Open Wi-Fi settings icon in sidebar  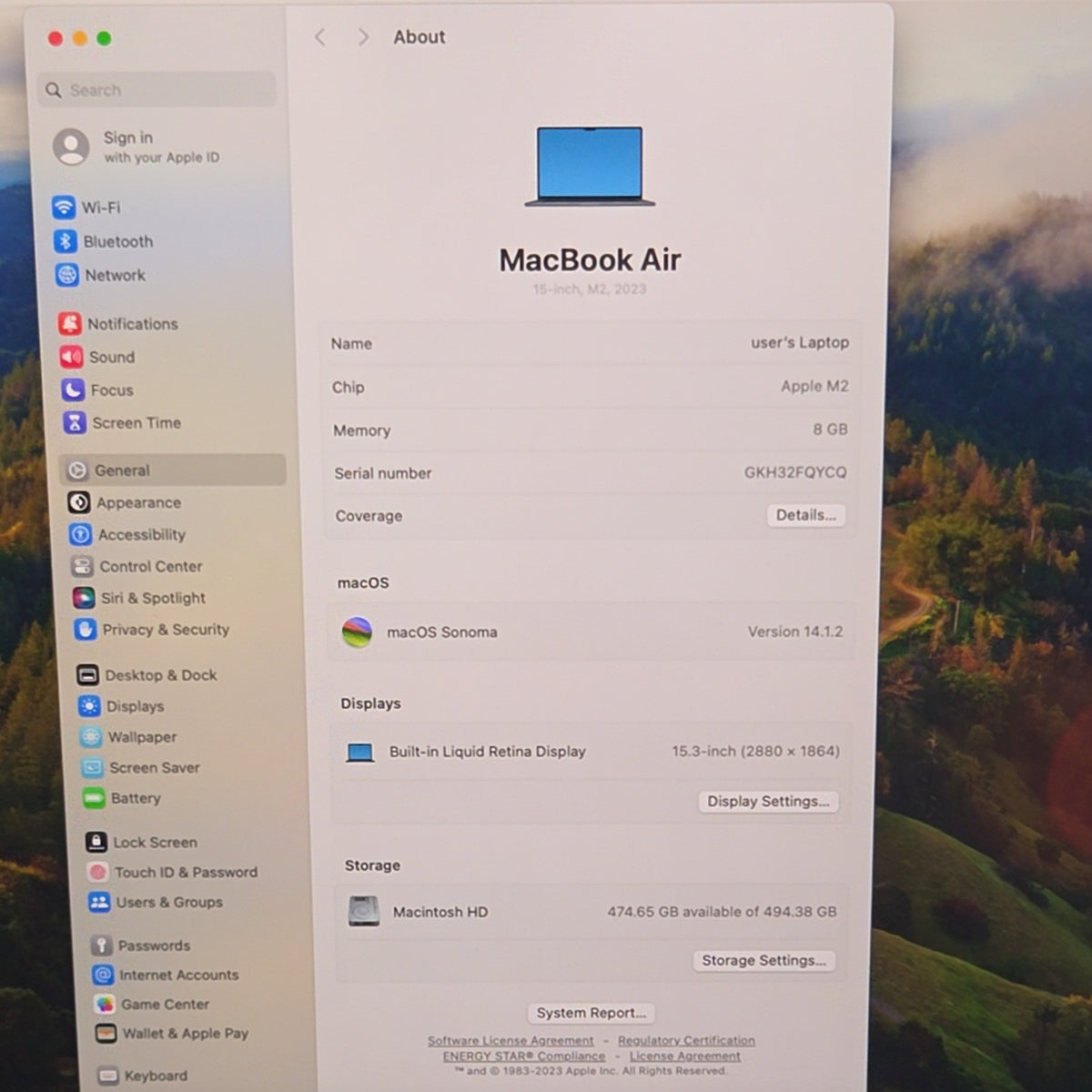(64, 207)
